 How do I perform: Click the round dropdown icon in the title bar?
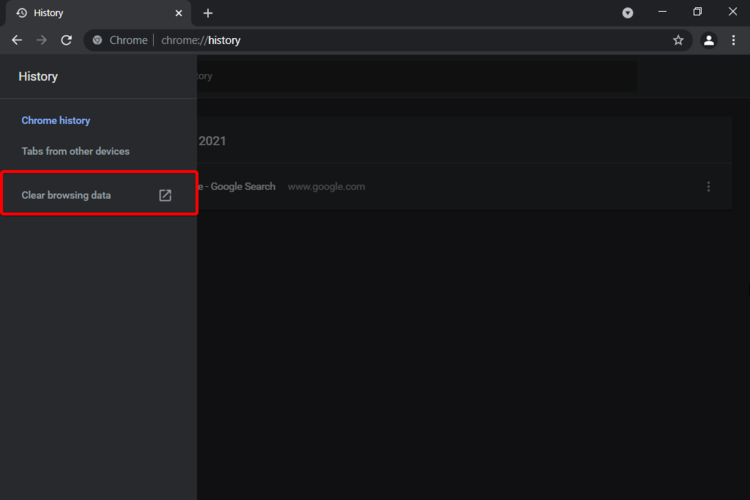point(628,13)
